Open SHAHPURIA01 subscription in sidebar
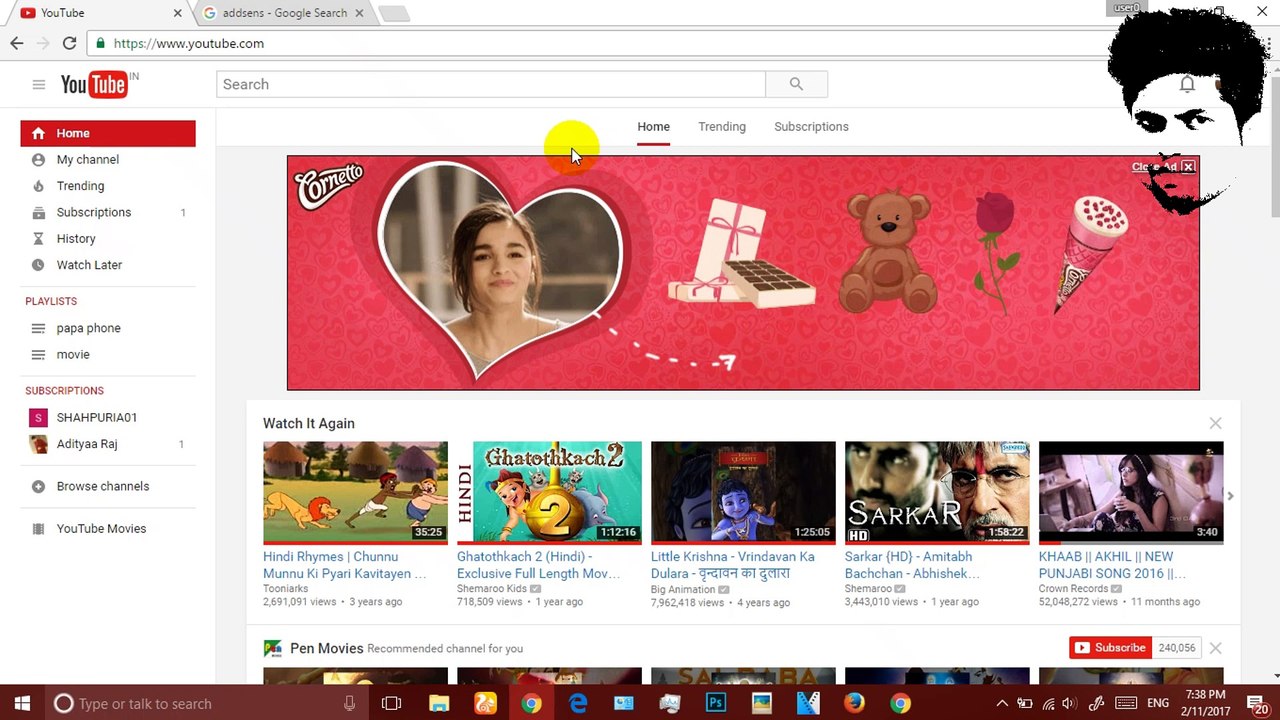This screenshot has height=720, width=1280. point(96,417)
